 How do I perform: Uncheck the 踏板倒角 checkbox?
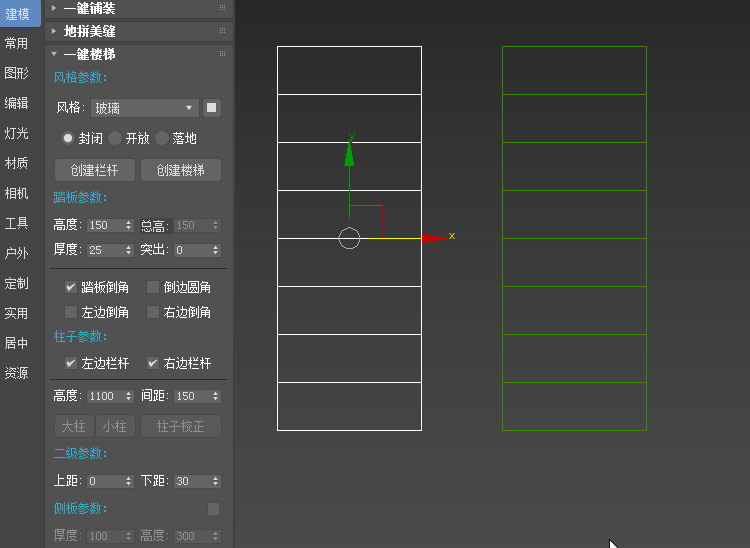coord(71,287)
